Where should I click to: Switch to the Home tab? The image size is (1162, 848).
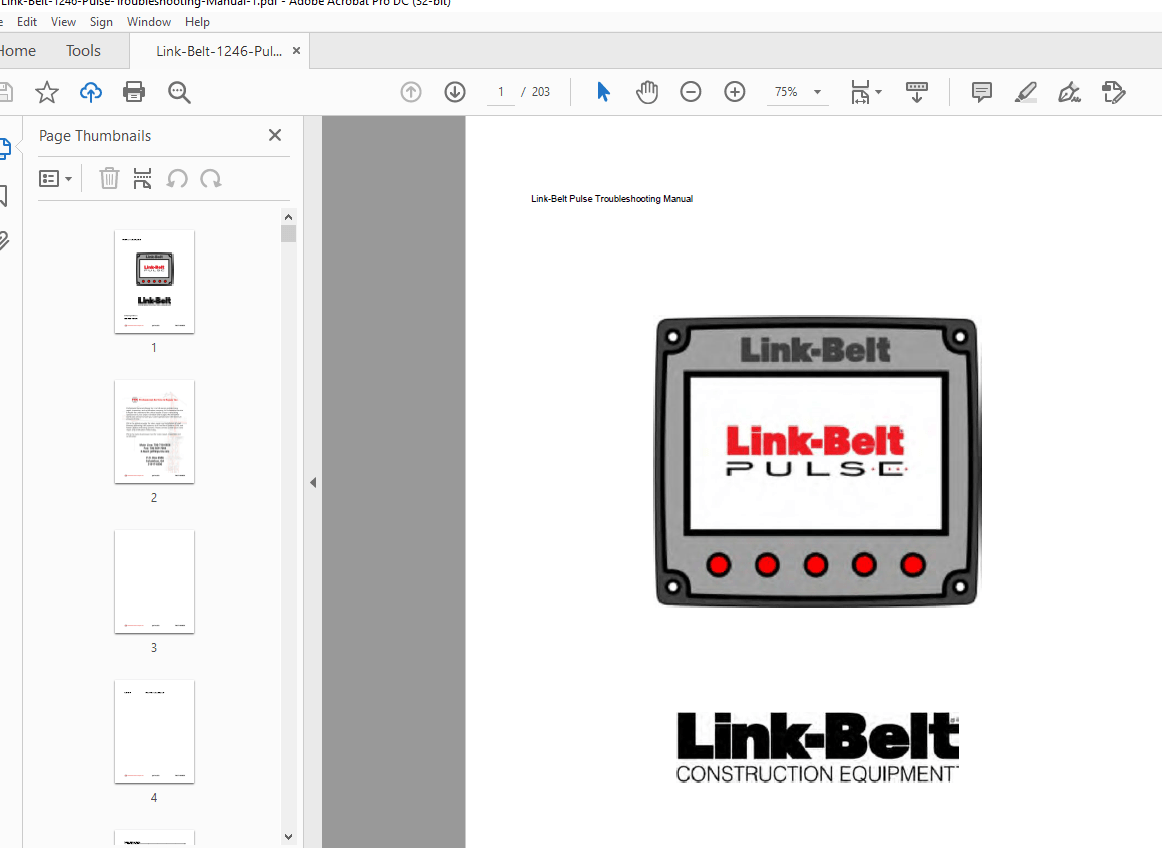[18, 50]
